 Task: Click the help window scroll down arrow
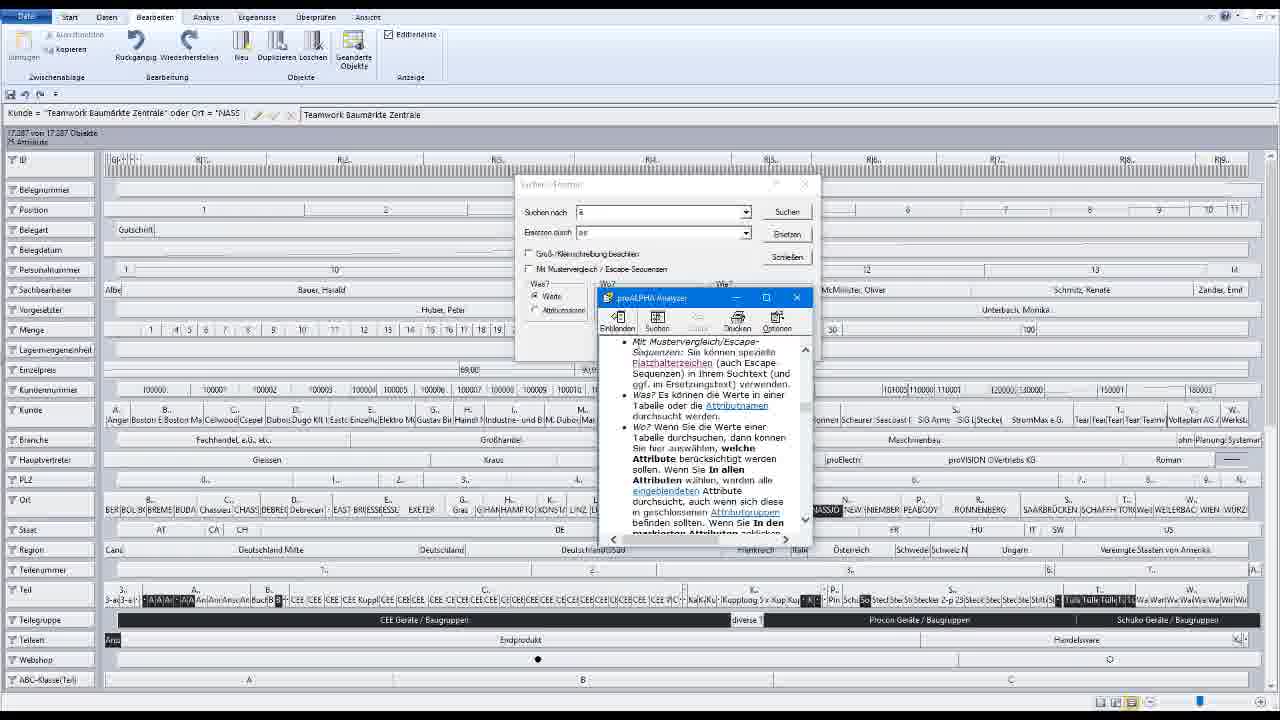pos(805,520)
